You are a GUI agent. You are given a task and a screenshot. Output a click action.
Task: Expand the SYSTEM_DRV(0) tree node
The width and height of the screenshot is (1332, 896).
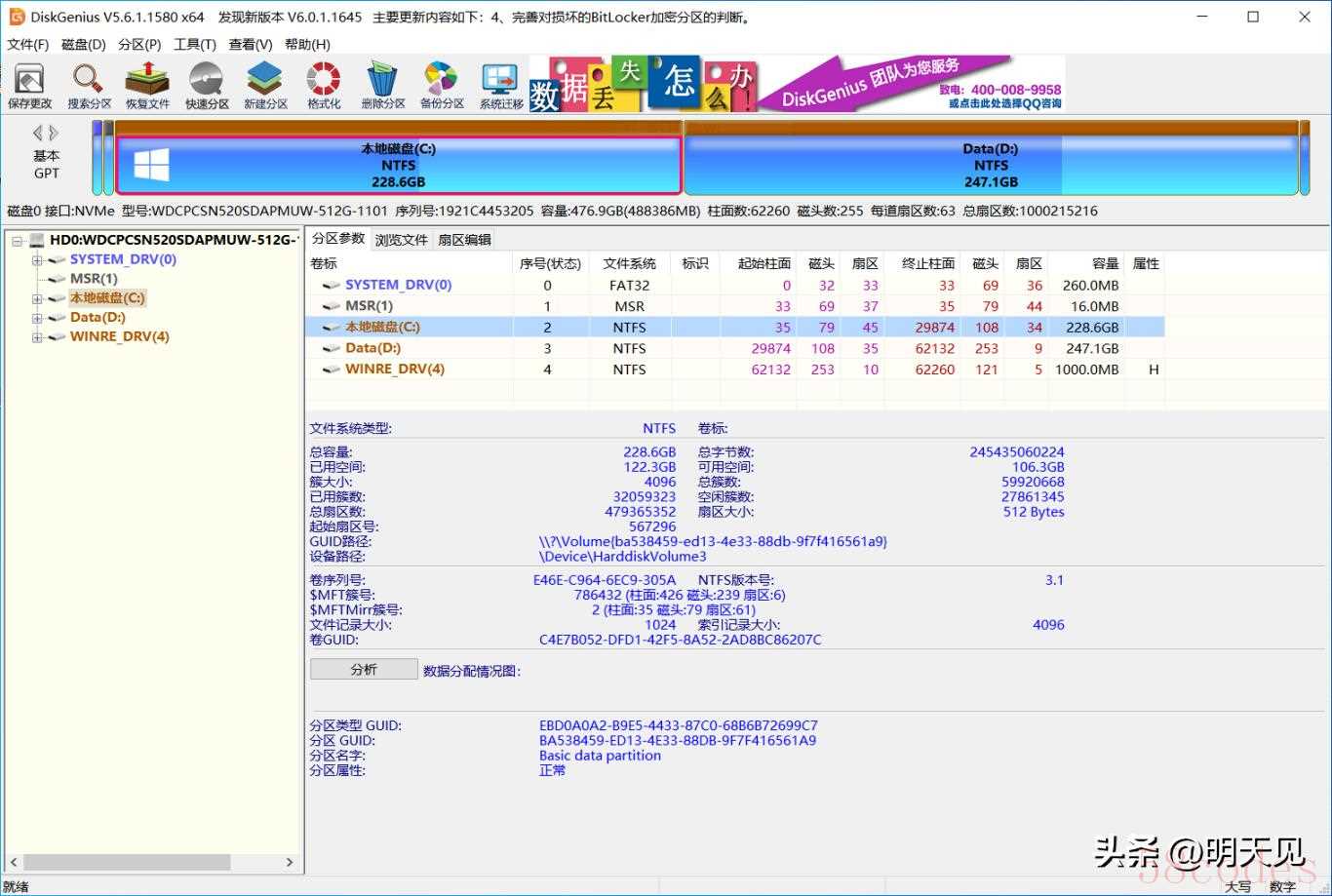click(x=37, y=259)
